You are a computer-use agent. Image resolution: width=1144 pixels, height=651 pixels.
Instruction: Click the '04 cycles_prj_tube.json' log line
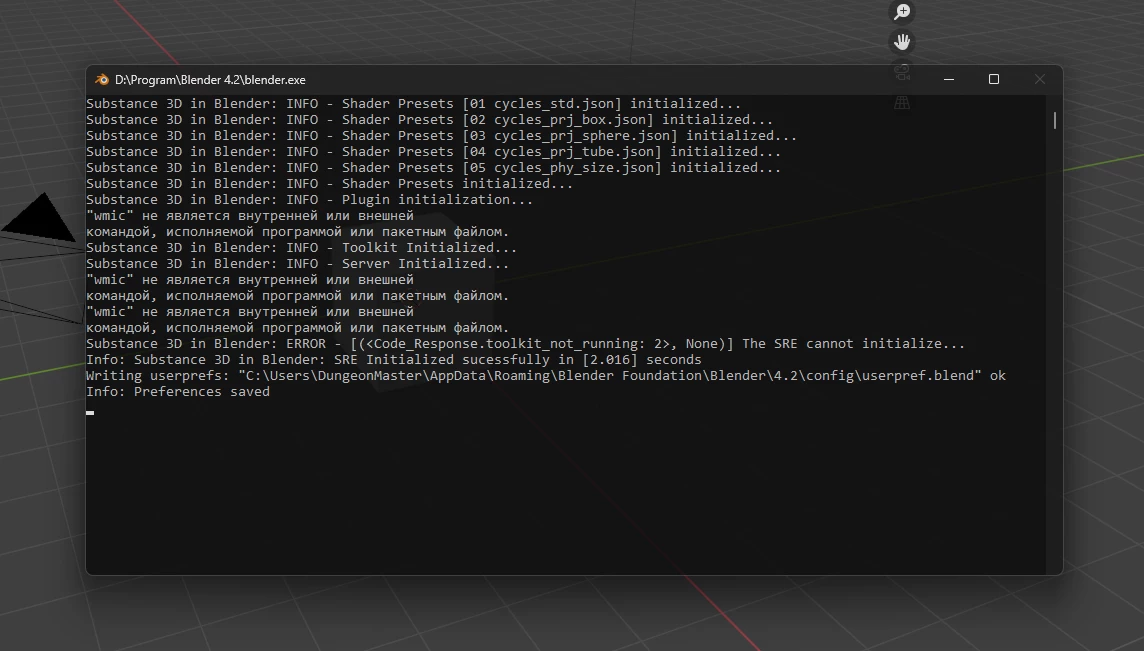433,152
